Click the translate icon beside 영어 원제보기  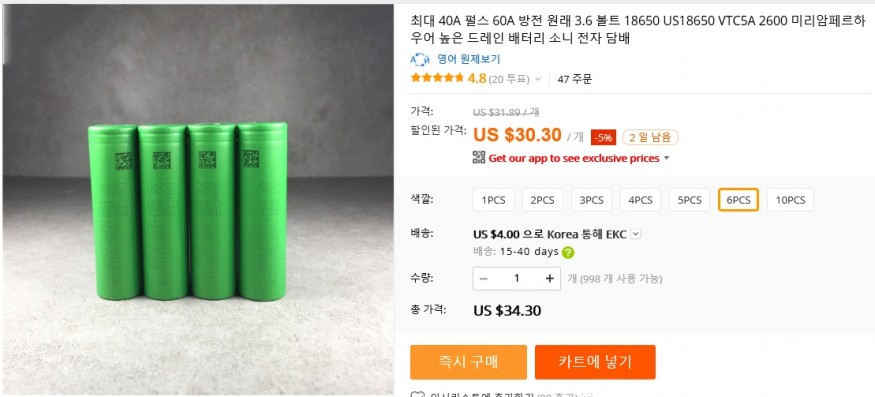[420, 59]
